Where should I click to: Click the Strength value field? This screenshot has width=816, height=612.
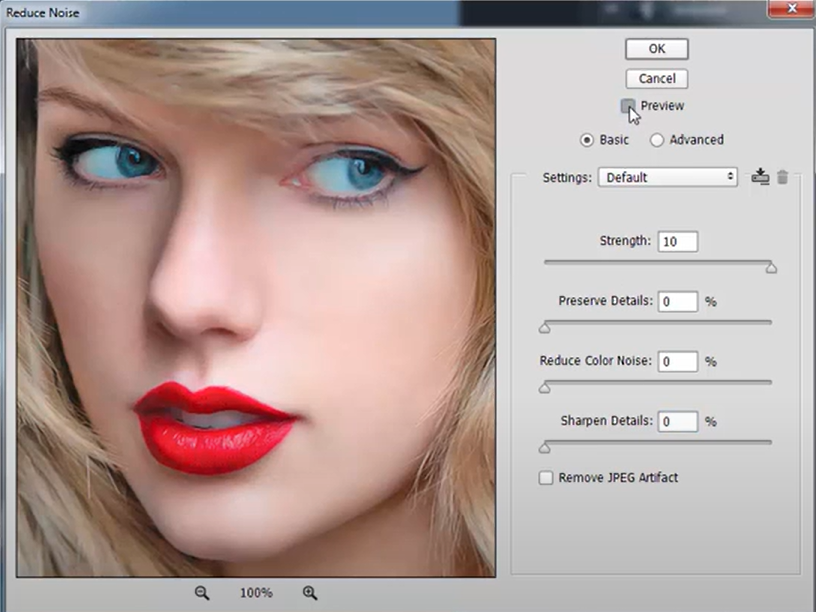pos(678,241)
